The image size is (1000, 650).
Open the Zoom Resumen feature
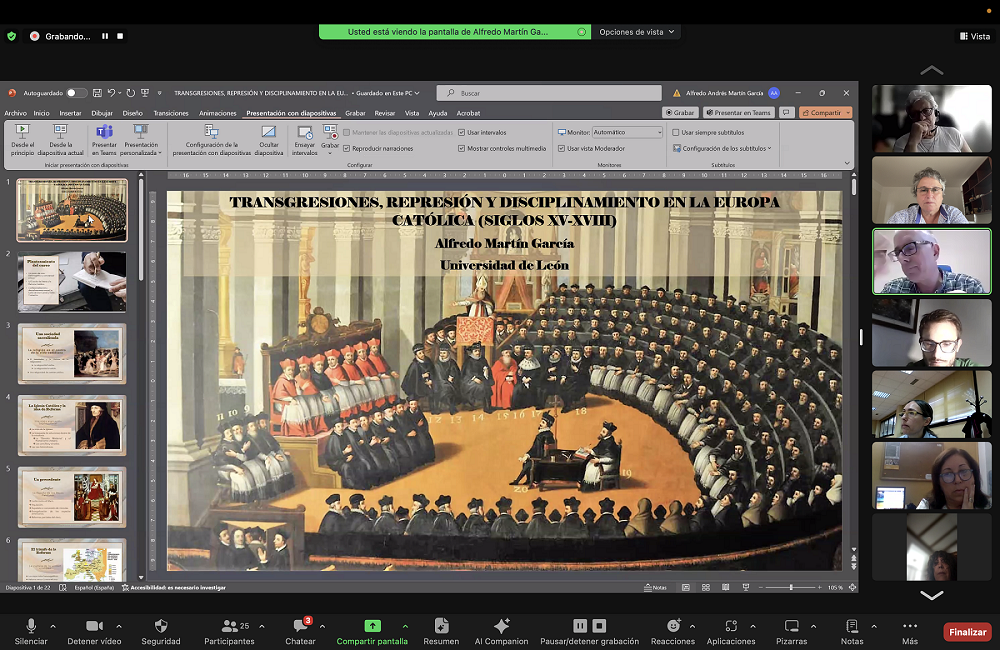(441, 632)
